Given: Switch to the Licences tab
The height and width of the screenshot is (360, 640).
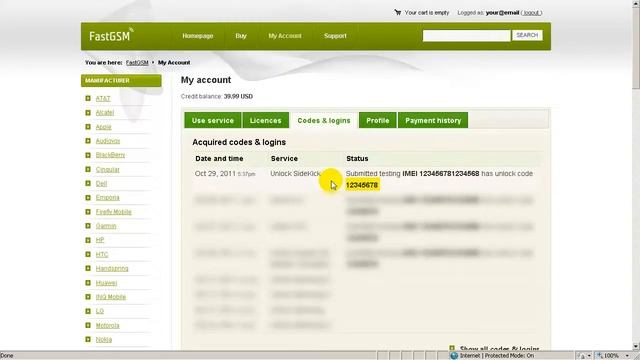Looking at the screenshot, I should (x=266, y=120).
